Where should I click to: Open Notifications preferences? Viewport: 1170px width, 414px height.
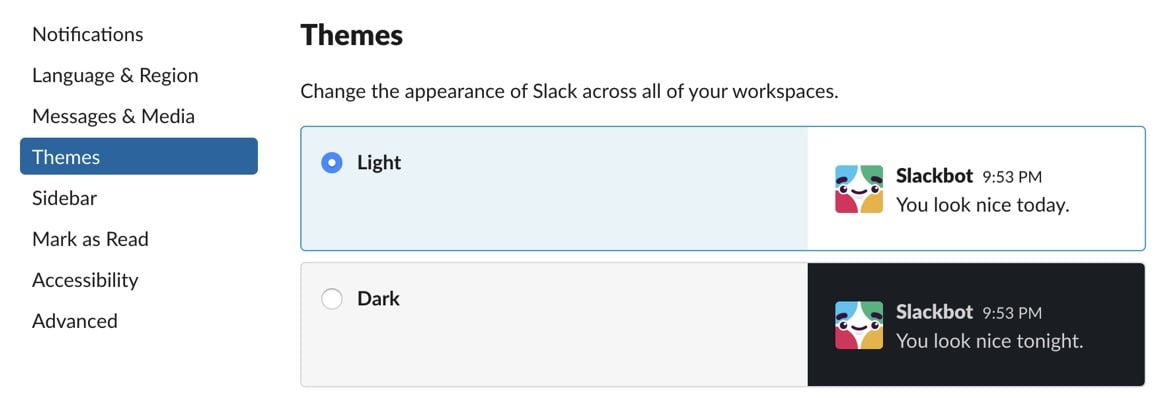(x=87, y=34)
